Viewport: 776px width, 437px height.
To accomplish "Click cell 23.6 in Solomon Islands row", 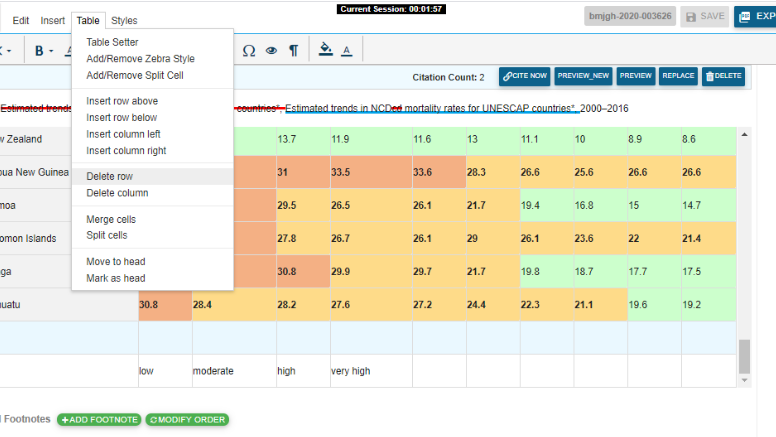I will tap(601, 239).
